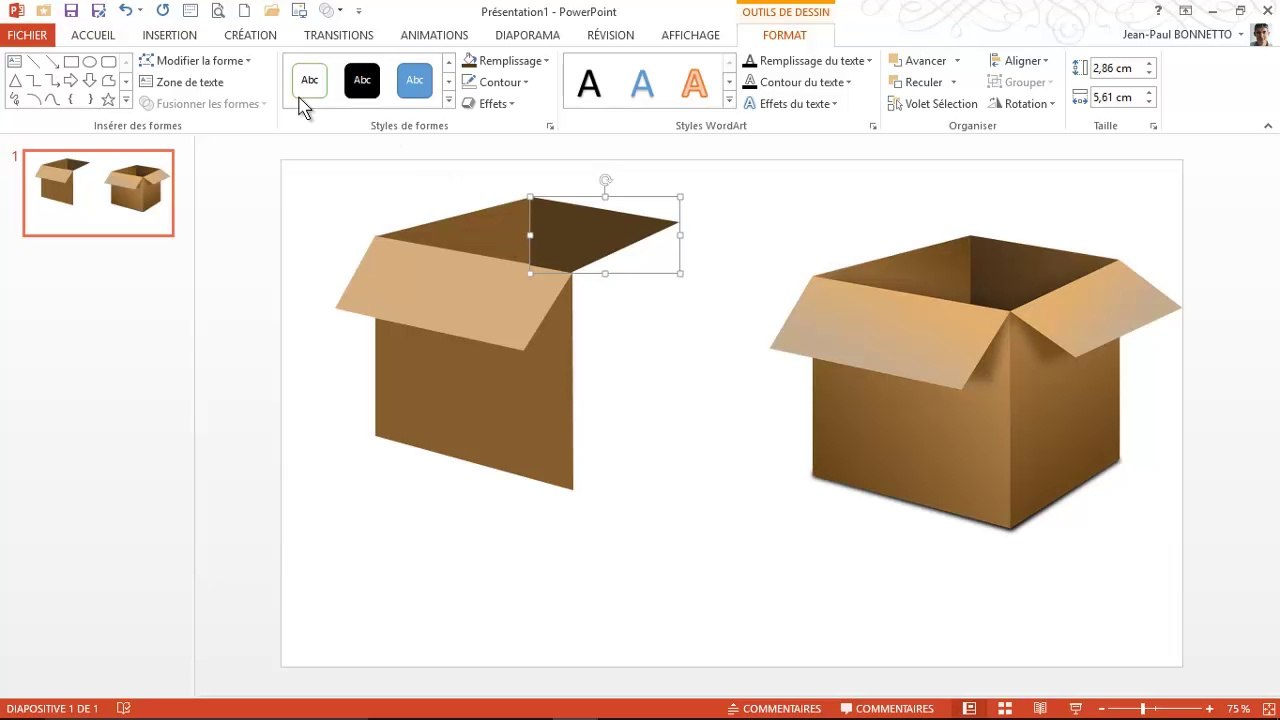Open Volet Sélection pane
This screenshot has height=720, width=1280.
(x=932, y=104)
